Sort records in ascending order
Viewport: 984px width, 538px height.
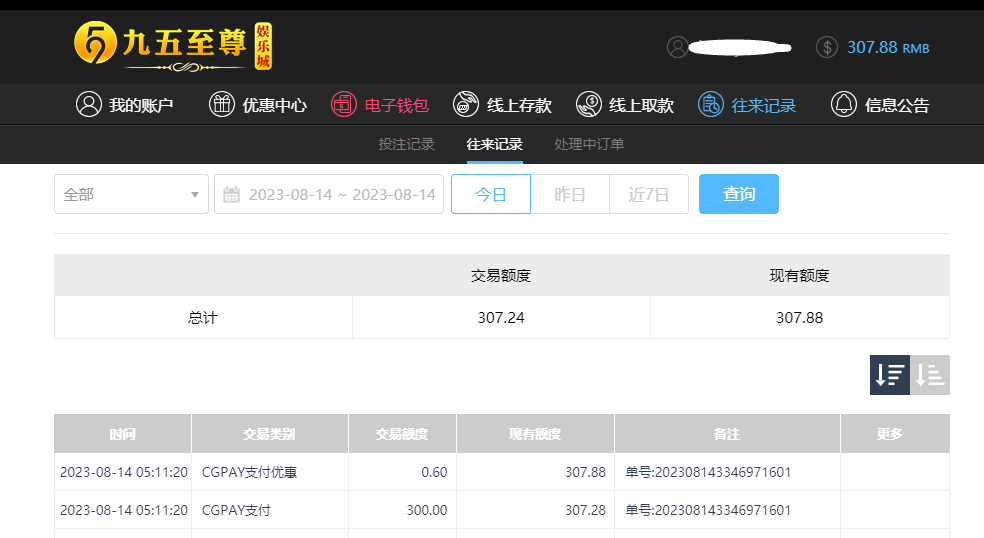929,375
